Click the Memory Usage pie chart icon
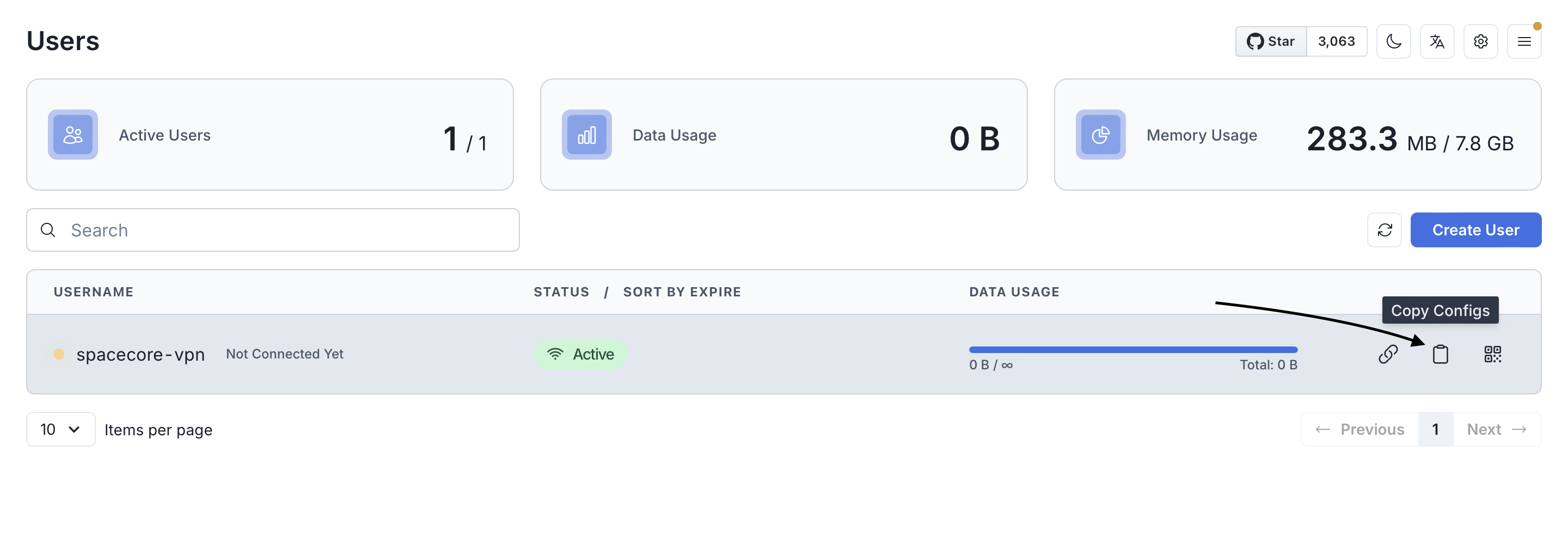The width and height of the screenshot is (1568, 535). point(1100,135)
